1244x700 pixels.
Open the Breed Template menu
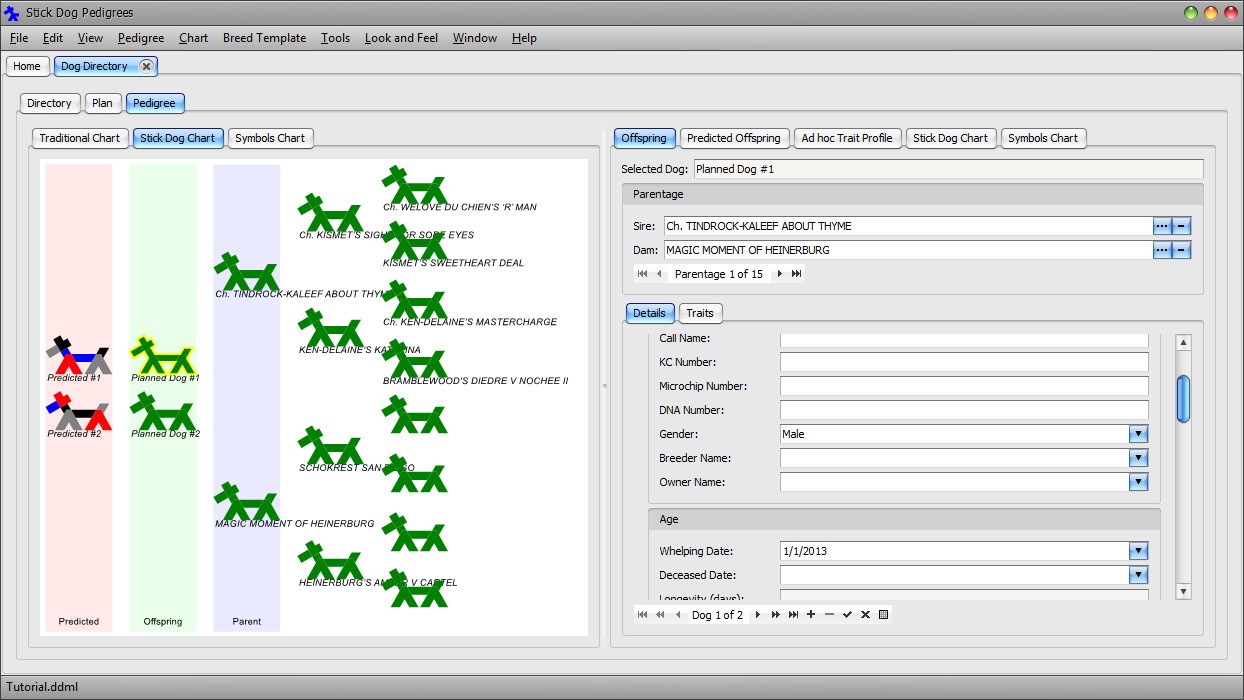tap(264, 38)
